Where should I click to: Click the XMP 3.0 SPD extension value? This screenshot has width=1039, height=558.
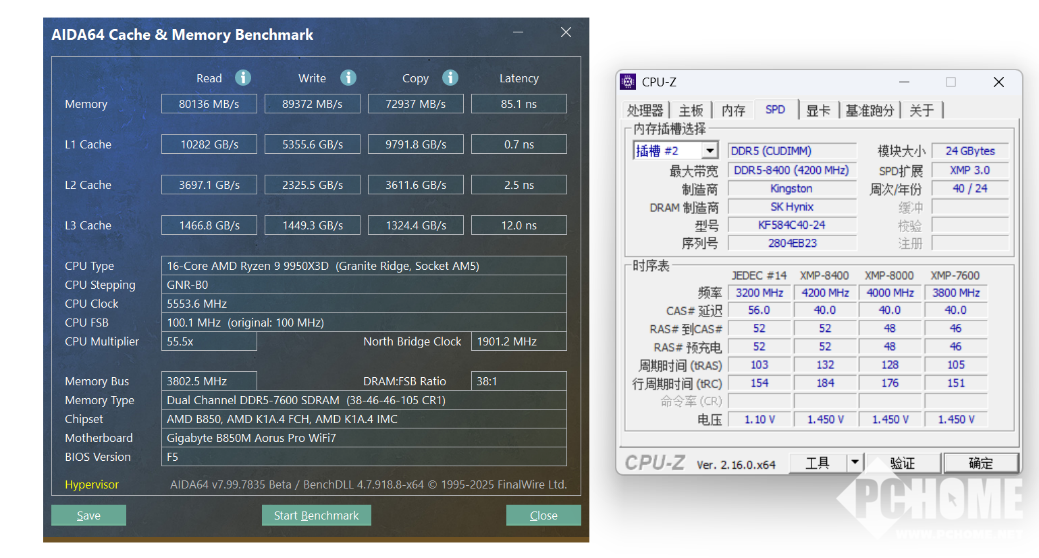click(x=970, y=170)
